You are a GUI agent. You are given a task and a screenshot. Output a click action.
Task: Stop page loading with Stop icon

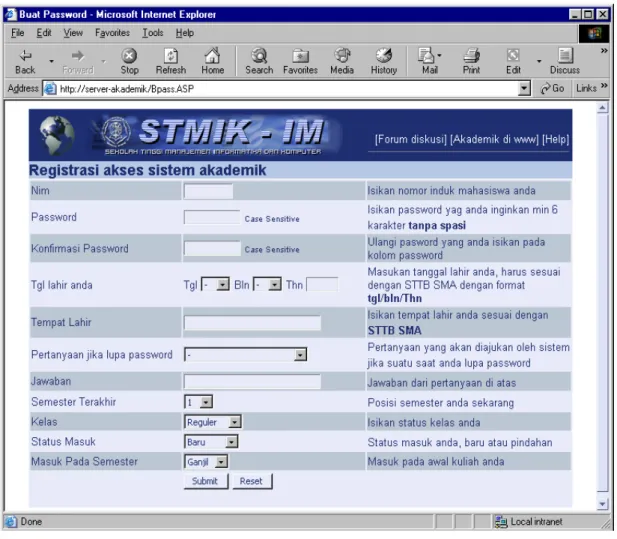pyautogui.click(x=129, y=56)
